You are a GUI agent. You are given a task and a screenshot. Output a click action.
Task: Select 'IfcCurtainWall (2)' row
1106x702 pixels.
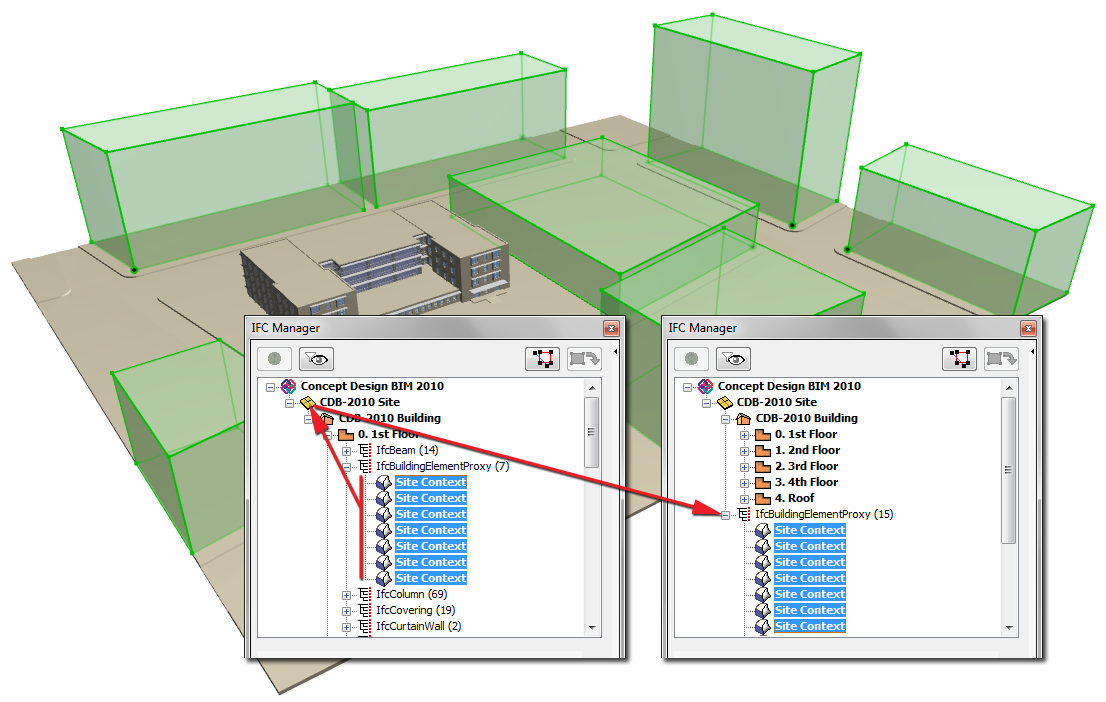[x=418, y=627]
